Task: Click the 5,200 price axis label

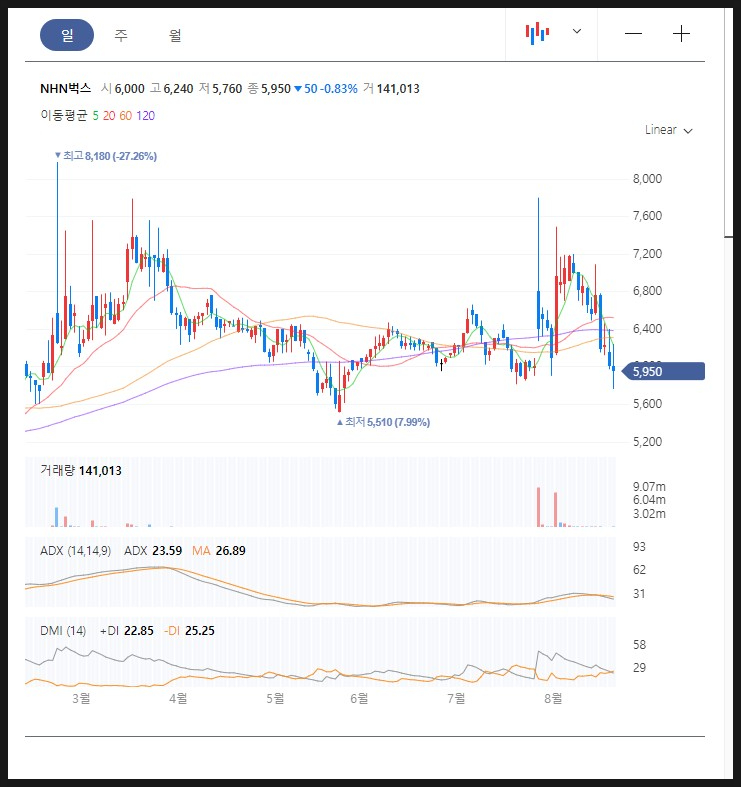Action: pos(647,442)
